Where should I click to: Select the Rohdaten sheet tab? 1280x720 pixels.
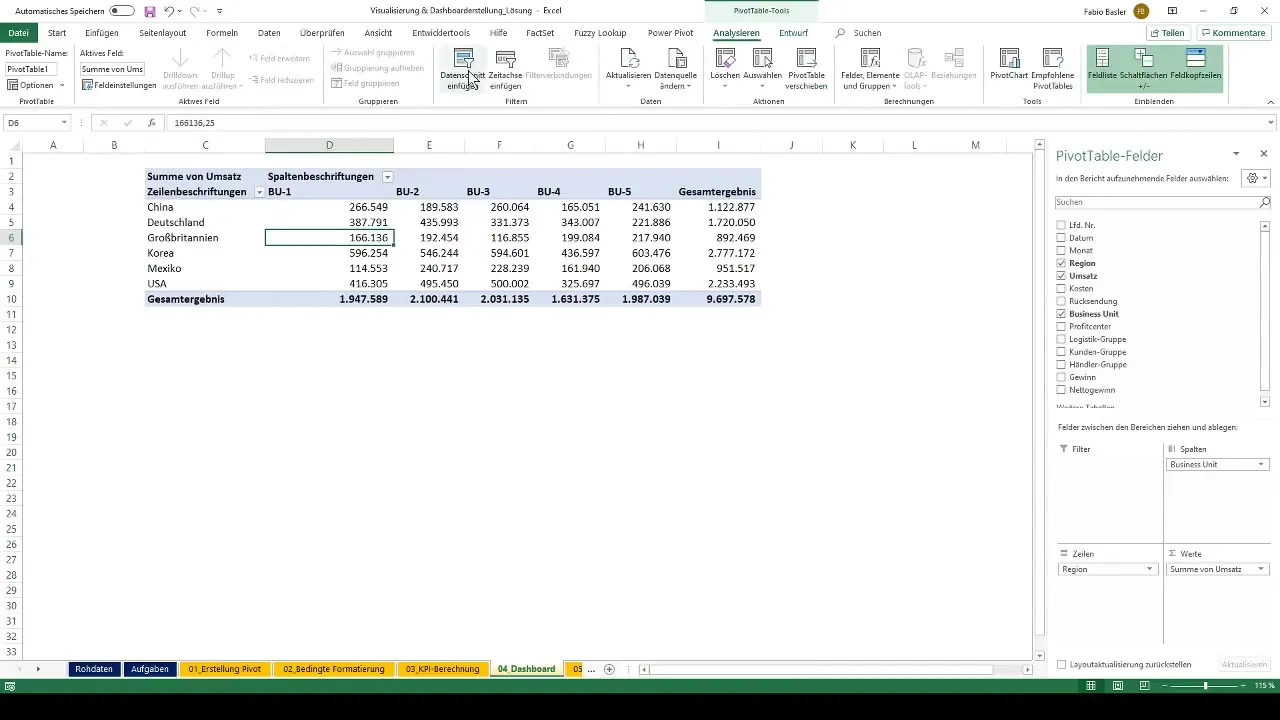pyautogui.click(x=94, y=669)
